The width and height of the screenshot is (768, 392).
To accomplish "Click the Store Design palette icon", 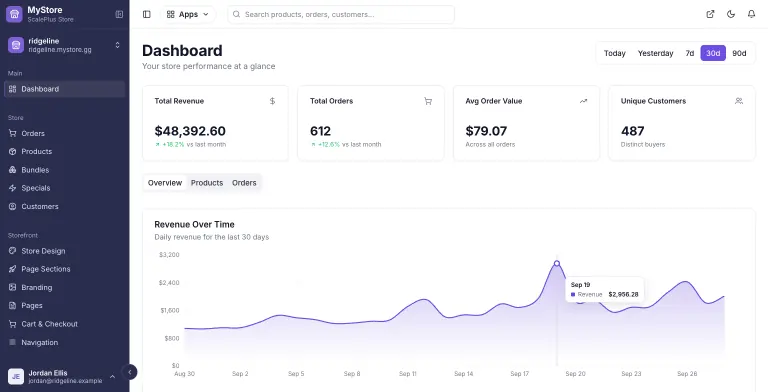I will click(13, 251).
